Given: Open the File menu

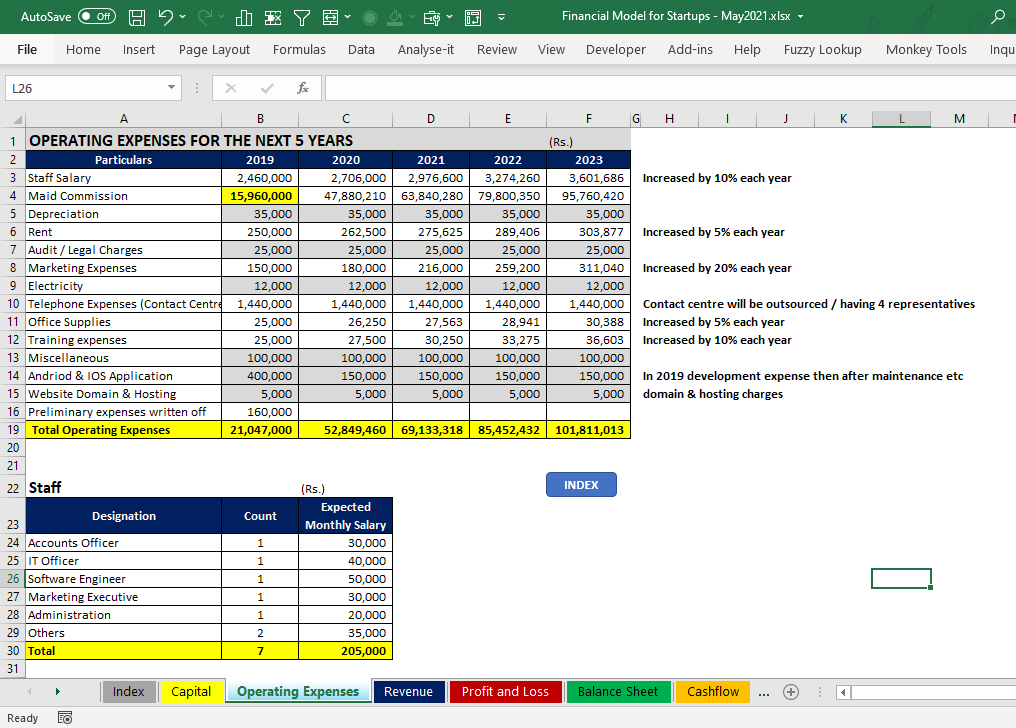Looking at the screenshot, I should (x=27, y=49).
